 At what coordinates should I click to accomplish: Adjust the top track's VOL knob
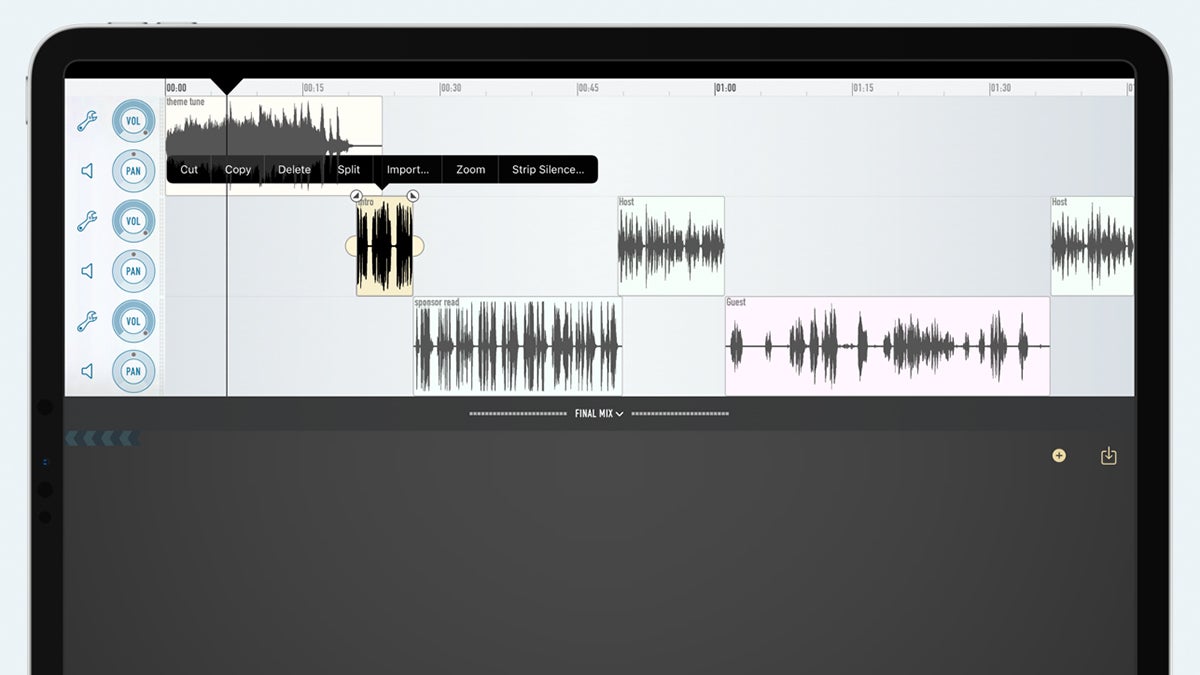click(134, 119)
